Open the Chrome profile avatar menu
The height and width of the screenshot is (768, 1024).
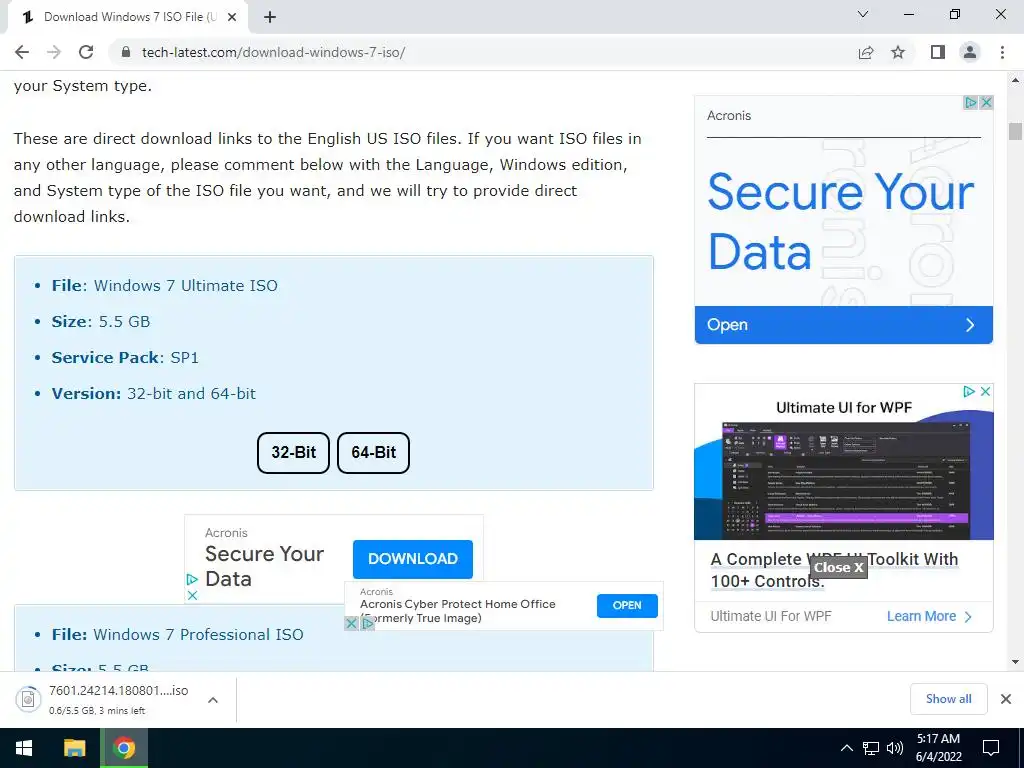970,52
